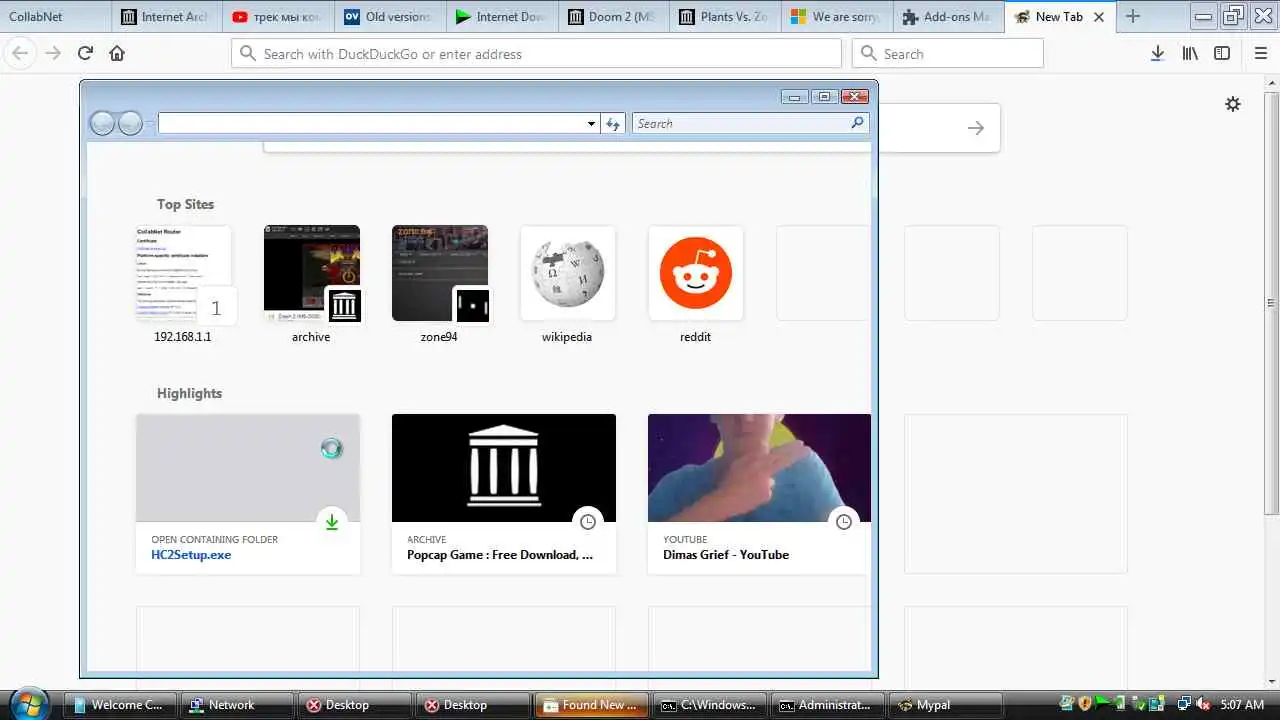Open a new tab with plus button
Screen dimensions: 1280x720
pos(1132,17)
